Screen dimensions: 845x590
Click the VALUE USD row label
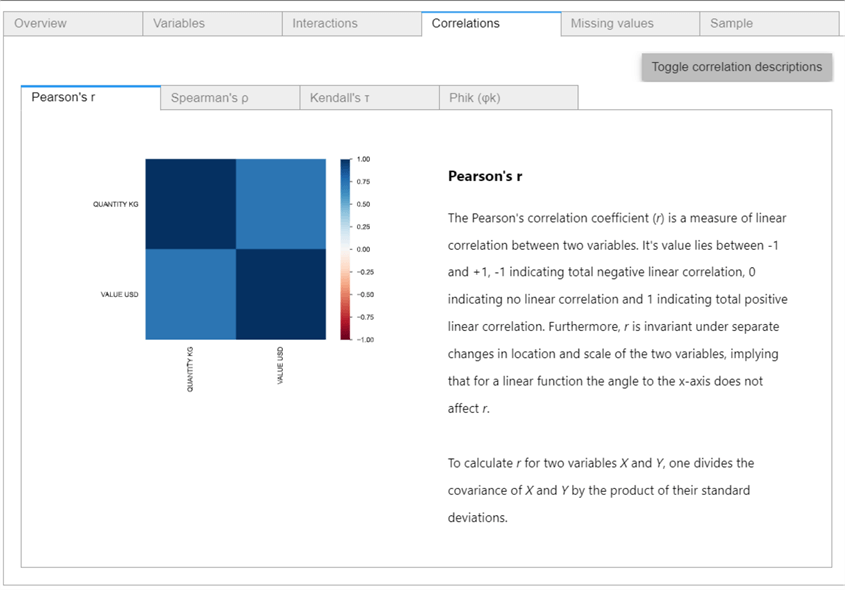click(120, 295)
